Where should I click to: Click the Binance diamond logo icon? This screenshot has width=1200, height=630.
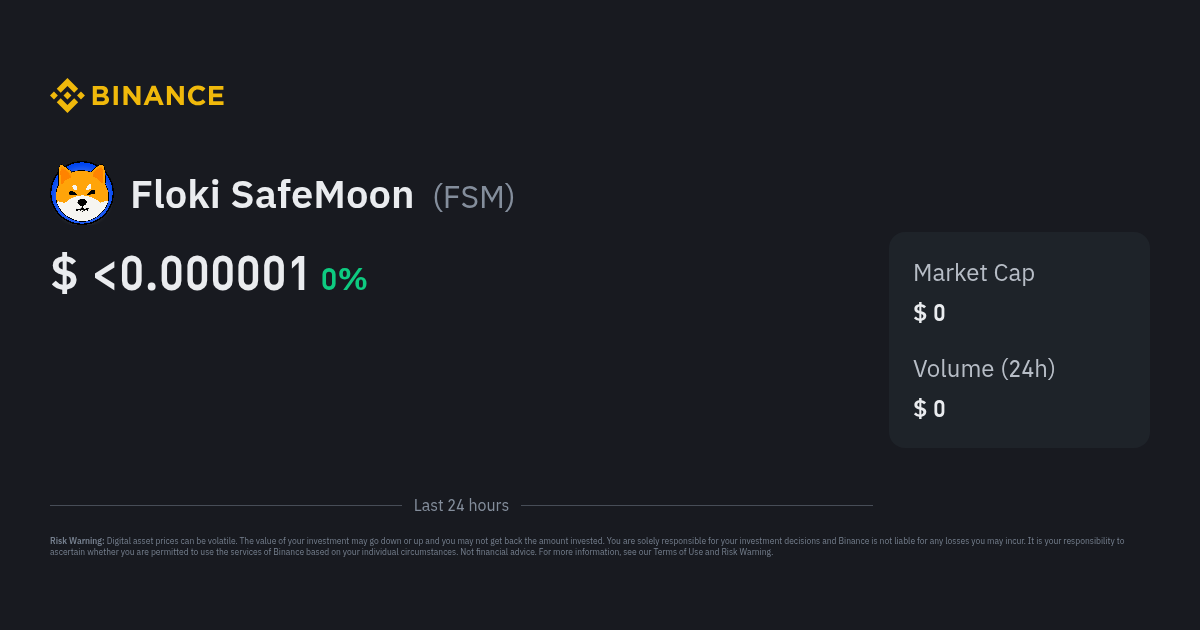pyautogui.click(x=67, y=96)
